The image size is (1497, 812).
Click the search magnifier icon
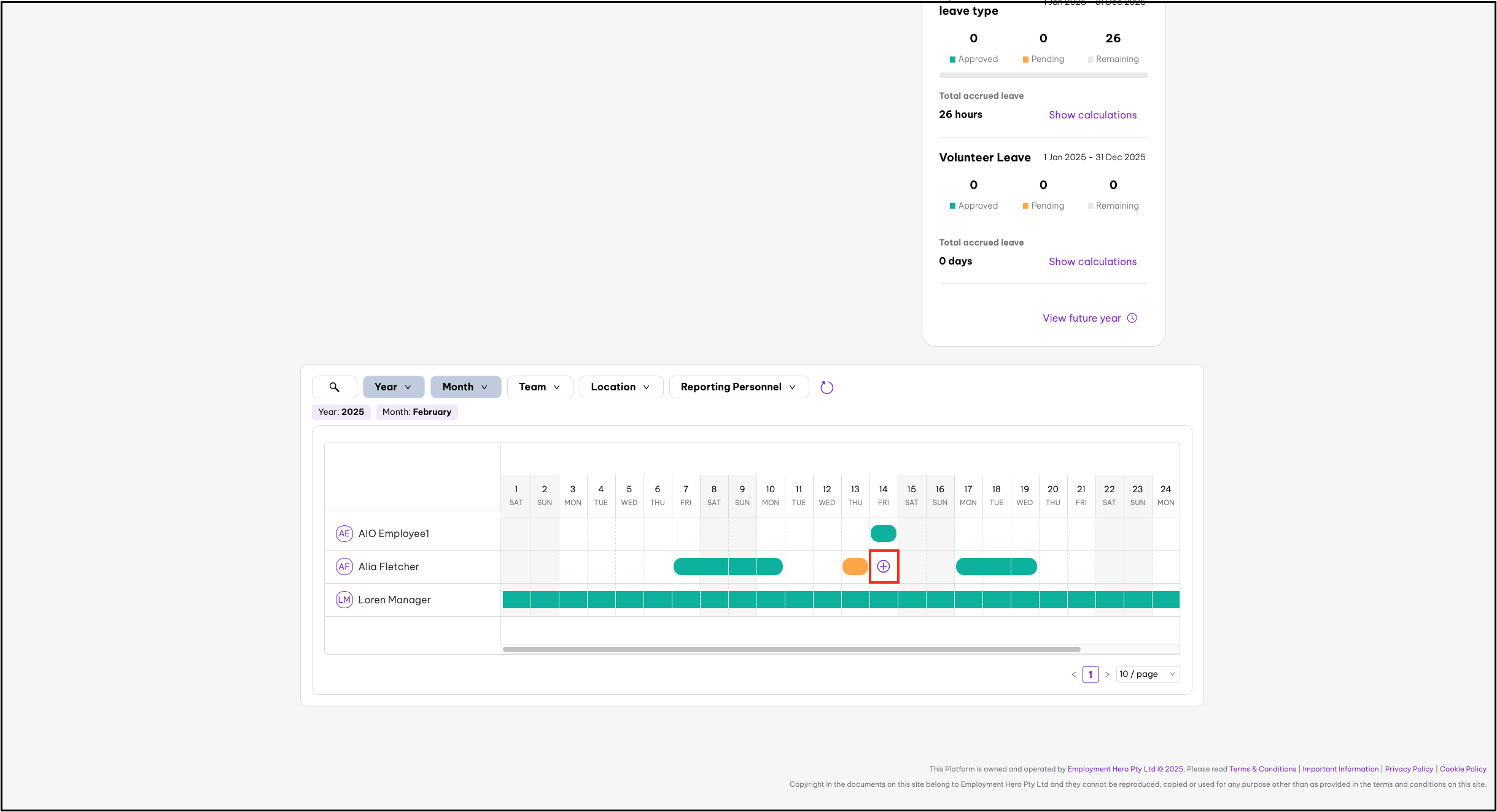click(x=334, y=387)
